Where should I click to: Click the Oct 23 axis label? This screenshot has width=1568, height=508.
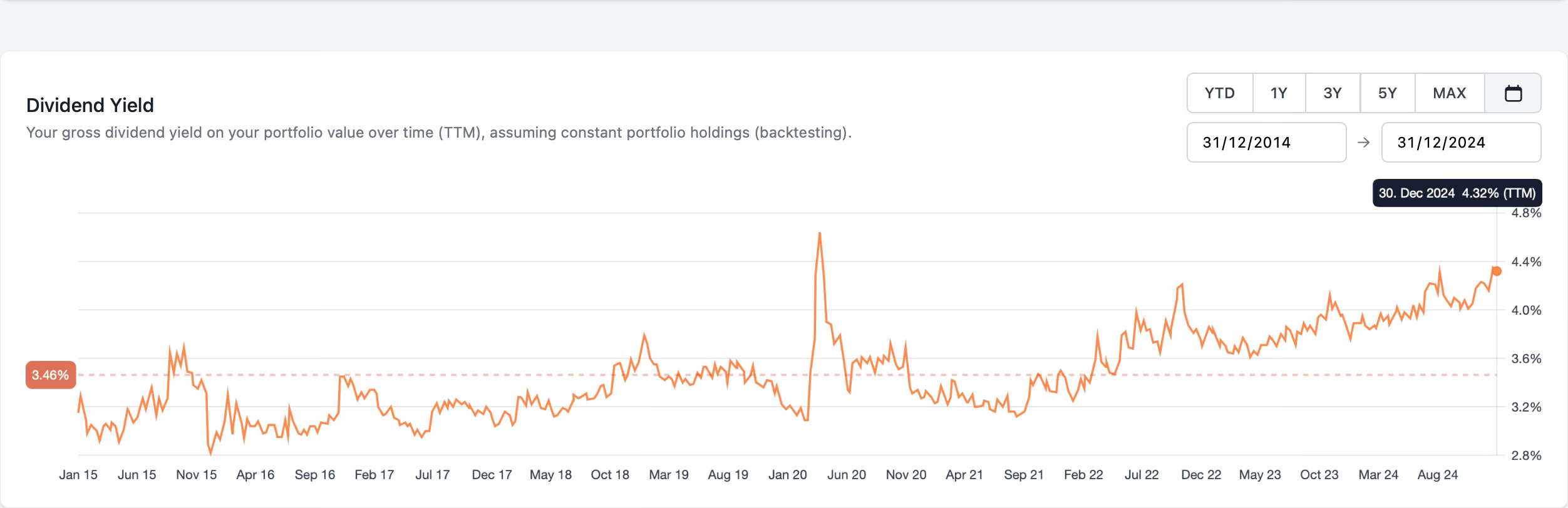point(1319,475)
